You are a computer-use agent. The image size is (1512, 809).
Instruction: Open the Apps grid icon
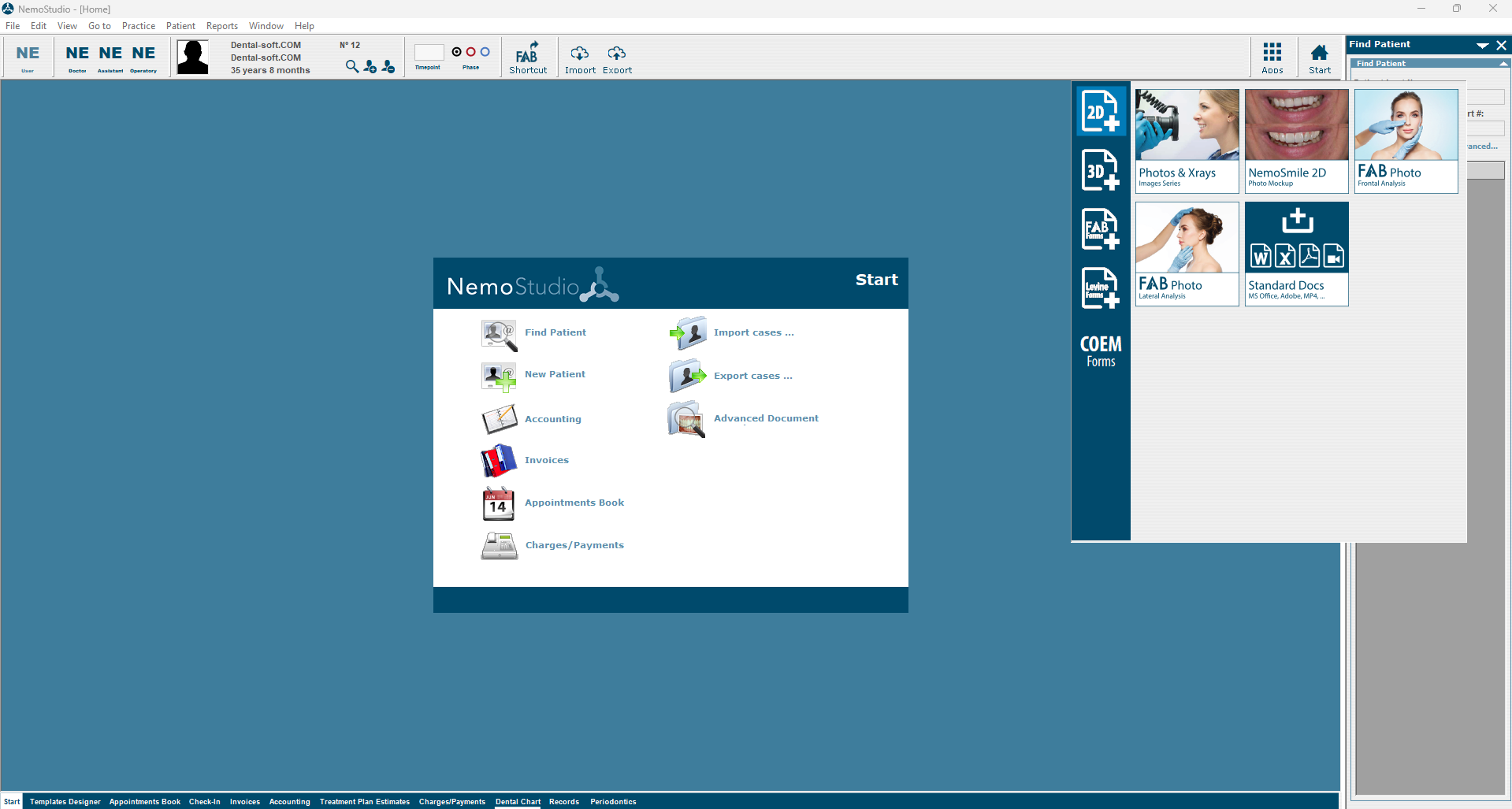tap(1272, 58)
